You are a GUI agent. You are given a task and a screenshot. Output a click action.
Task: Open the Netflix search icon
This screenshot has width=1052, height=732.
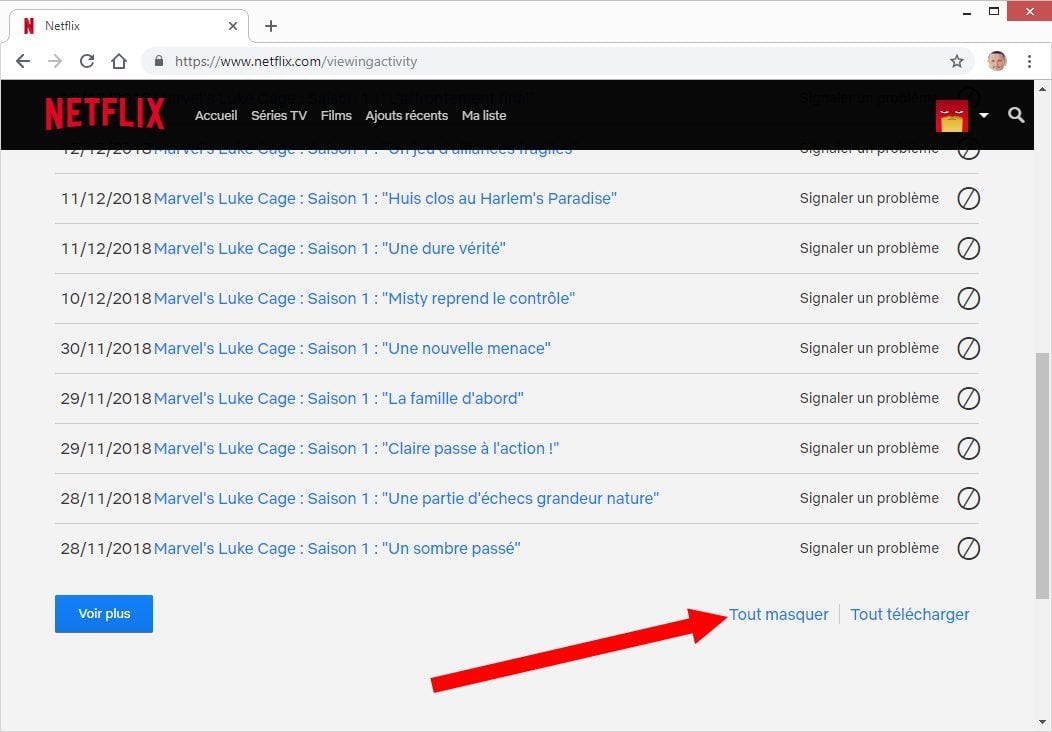(x=1016, y=115)
